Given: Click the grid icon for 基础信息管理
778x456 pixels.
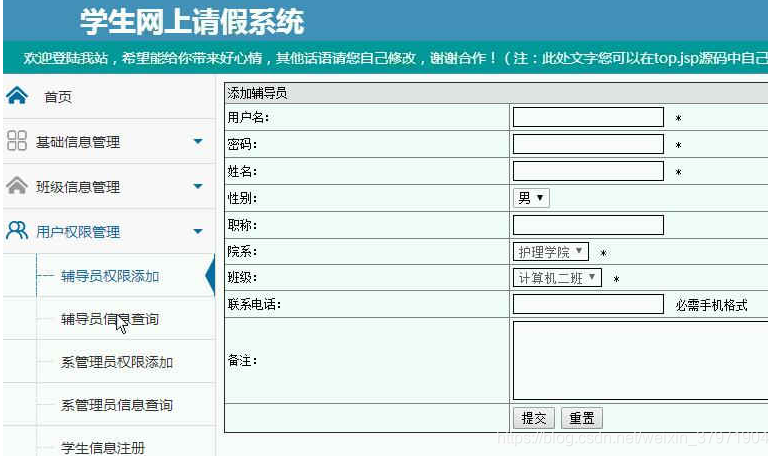Looking at the screenshot, I should 17,140.
